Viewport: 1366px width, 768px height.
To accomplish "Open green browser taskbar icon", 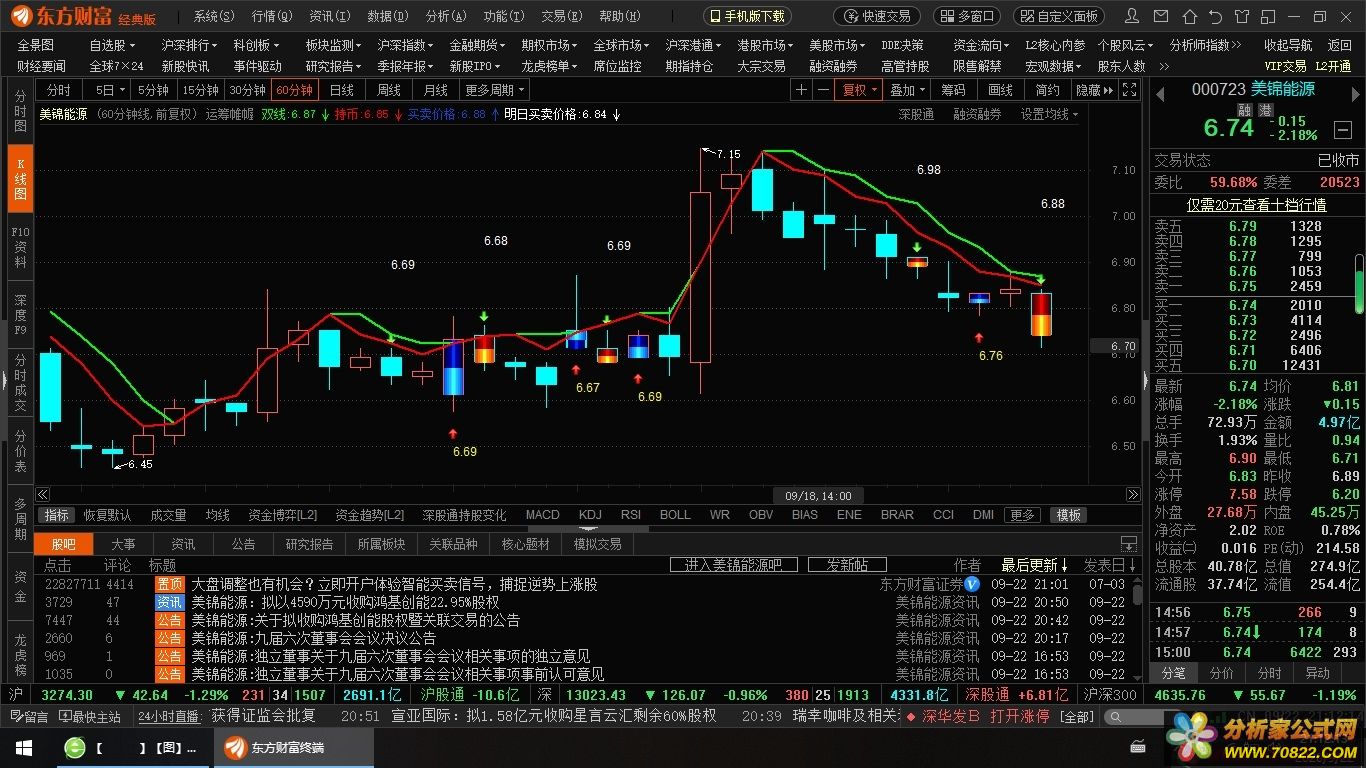I will (74, 747).
